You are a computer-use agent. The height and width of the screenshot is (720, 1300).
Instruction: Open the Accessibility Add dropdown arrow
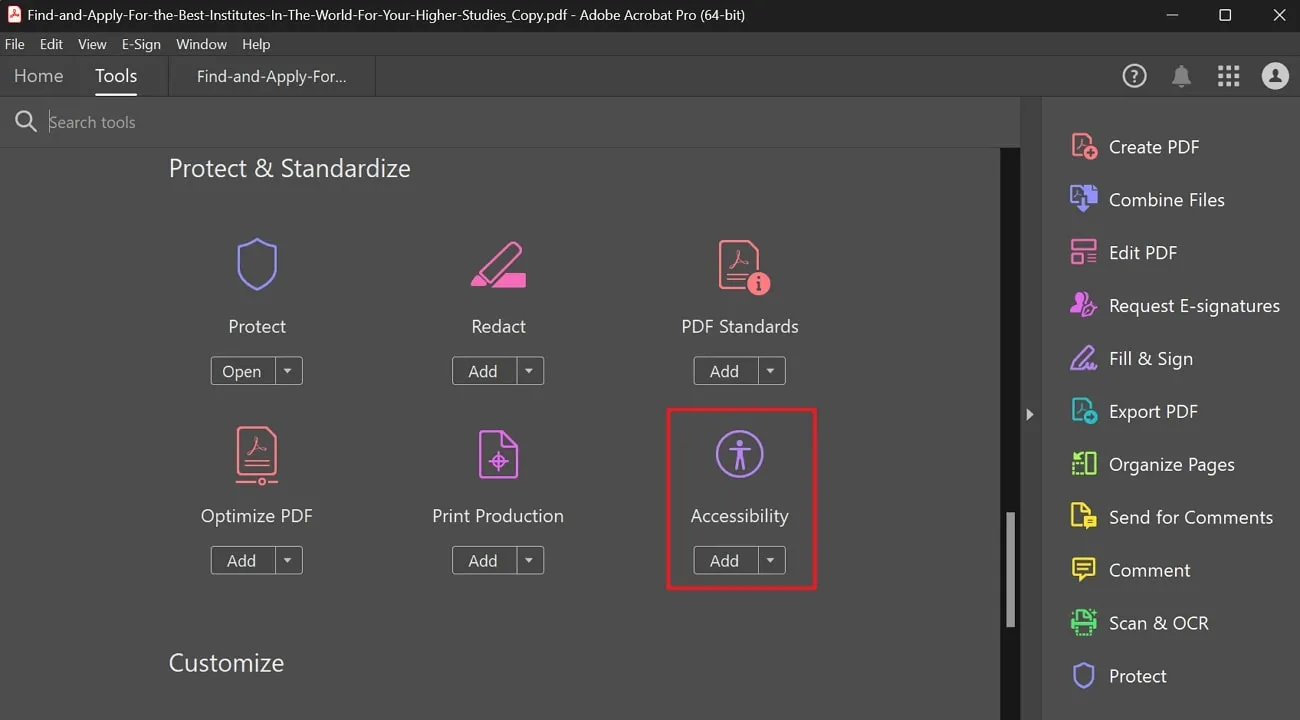point(770,560)
